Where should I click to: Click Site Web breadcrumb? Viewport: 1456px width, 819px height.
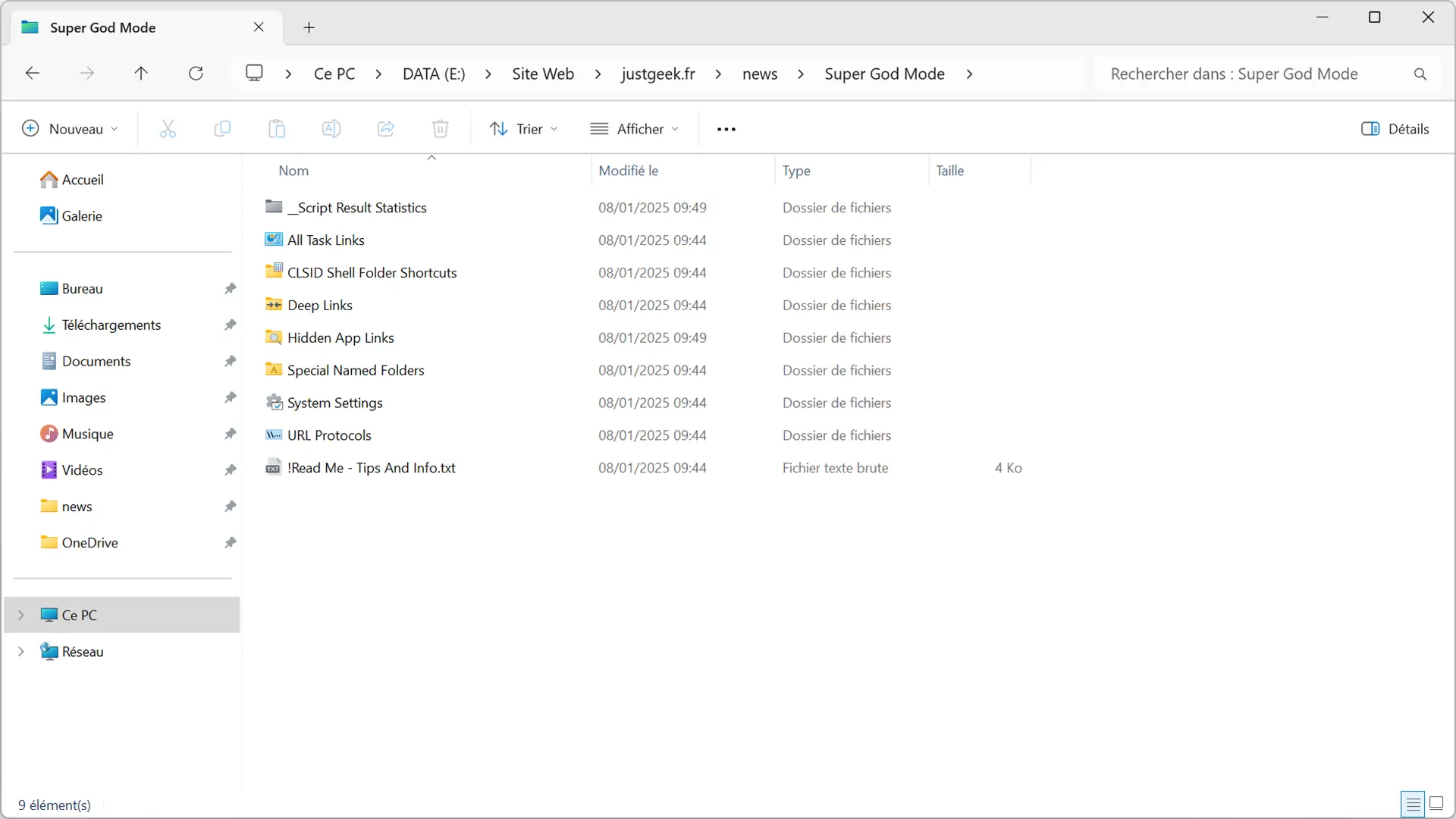click(543, 74)
